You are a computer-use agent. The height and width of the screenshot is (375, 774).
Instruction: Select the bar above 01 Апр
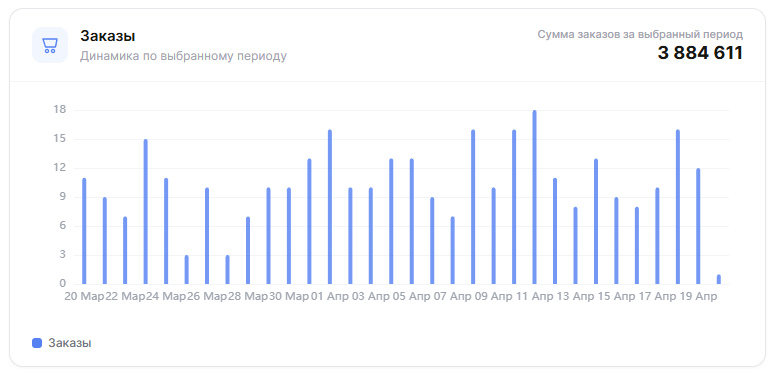(x=330, y=207)
